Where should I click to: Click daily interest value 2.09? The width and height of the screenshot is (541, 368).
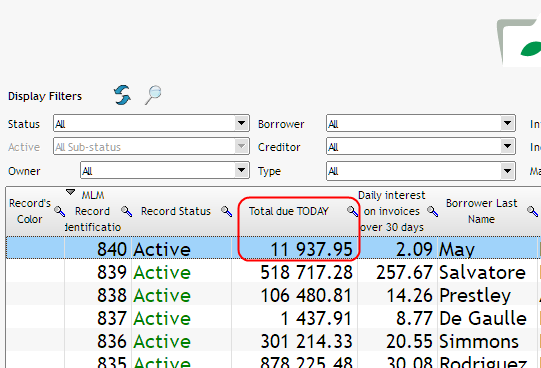[x=414, y=249]
